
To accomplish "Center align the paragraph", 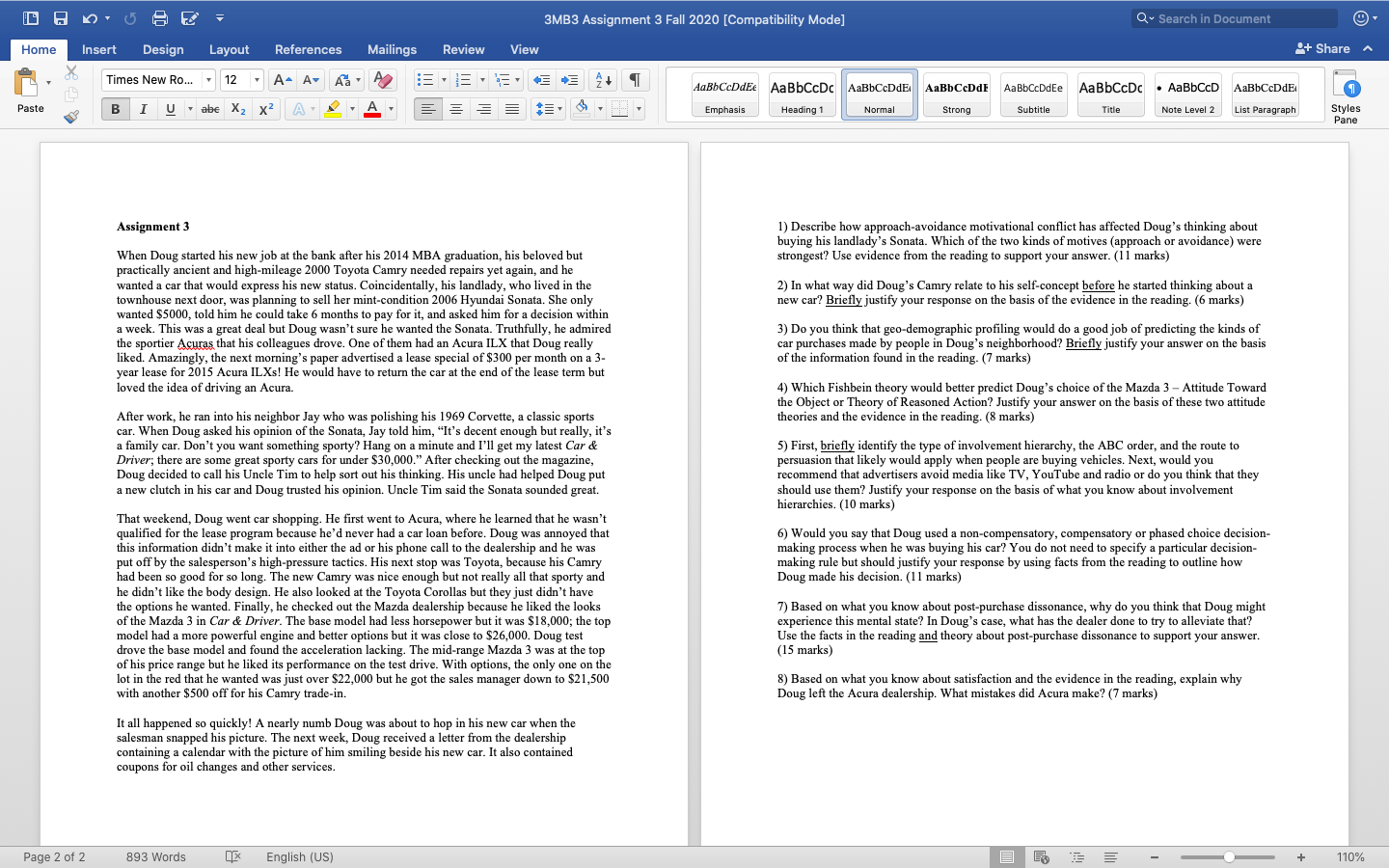I will click(456, 109).
